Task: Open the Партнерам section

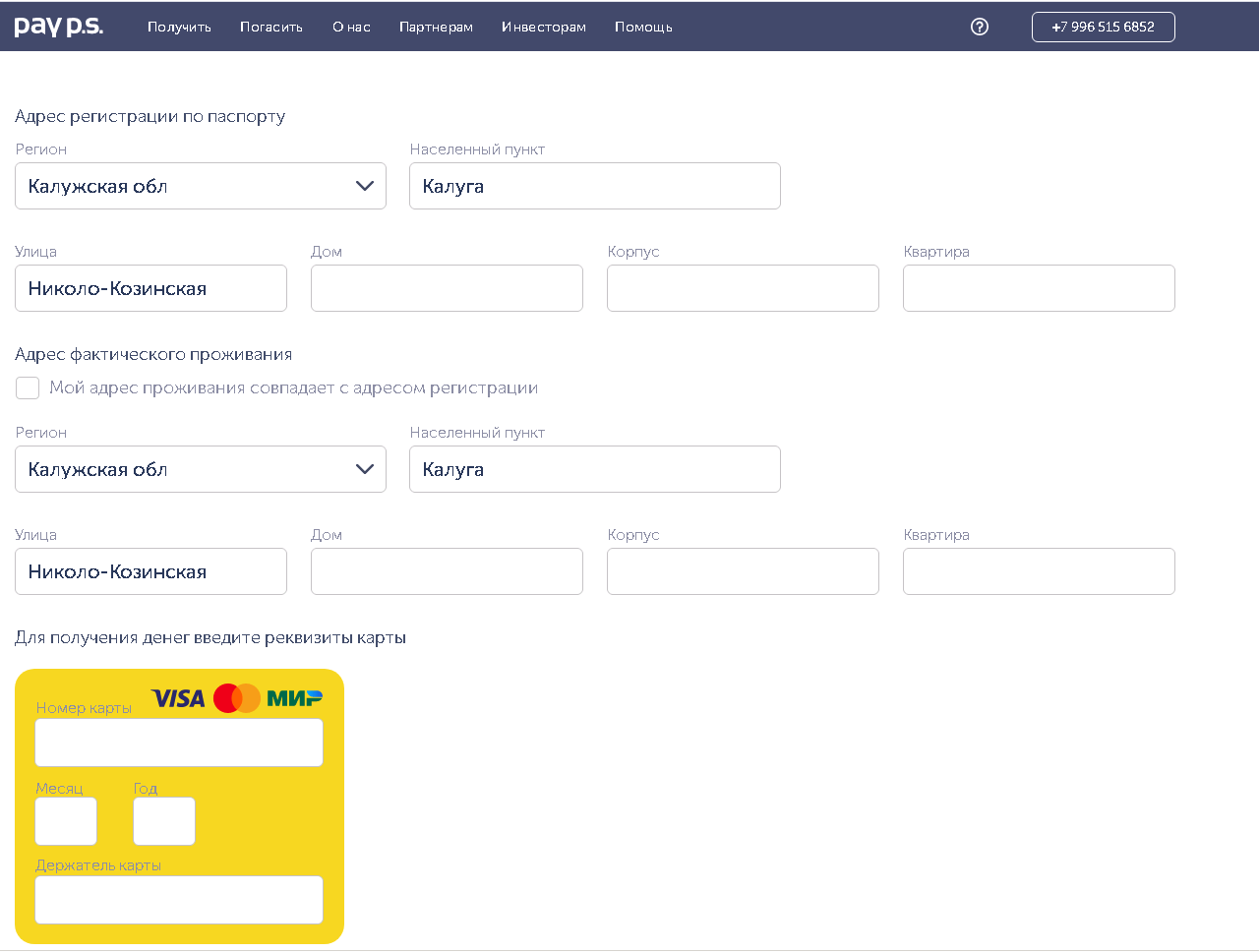Action: pos(436,27)
